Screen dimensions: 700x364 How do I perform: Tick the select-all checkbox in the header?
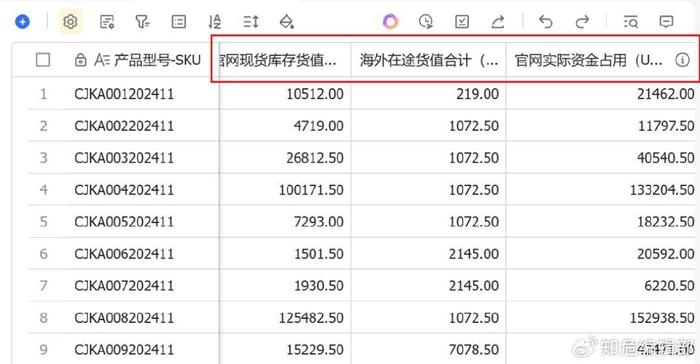point(43,60)
